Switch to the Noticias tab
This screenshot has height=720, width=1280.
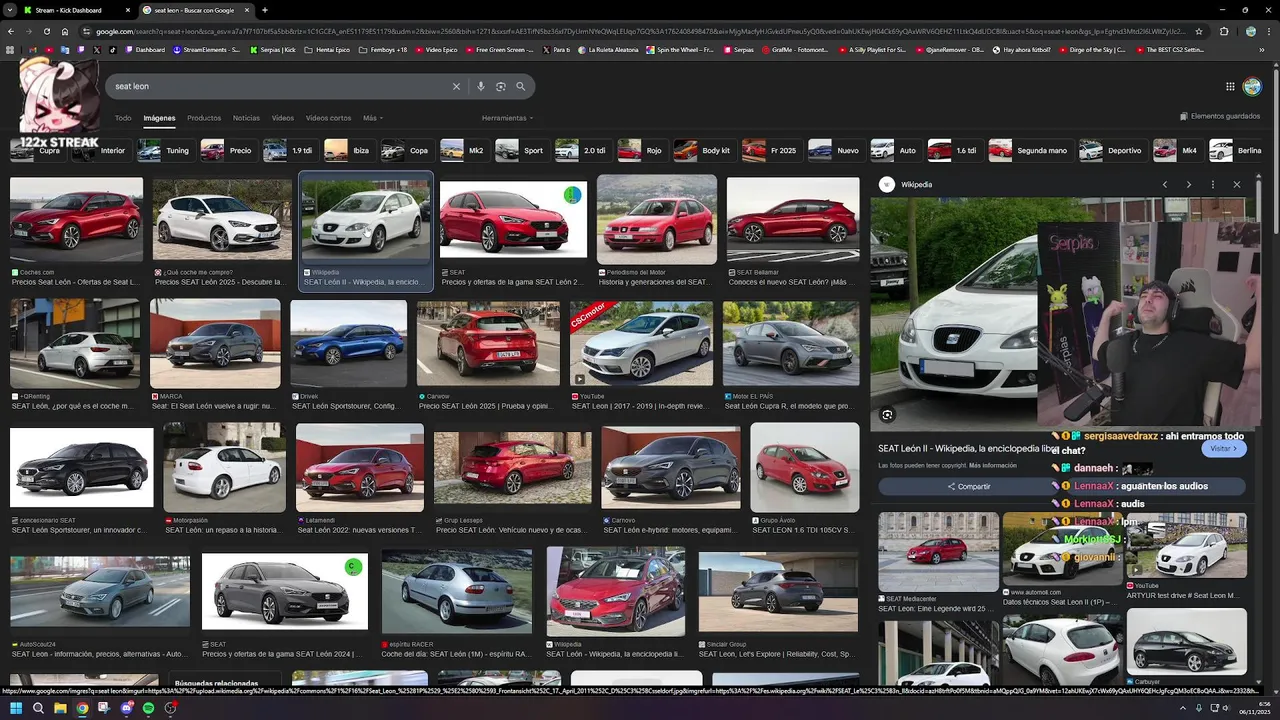pyautogui.click(x=246, y=118)
